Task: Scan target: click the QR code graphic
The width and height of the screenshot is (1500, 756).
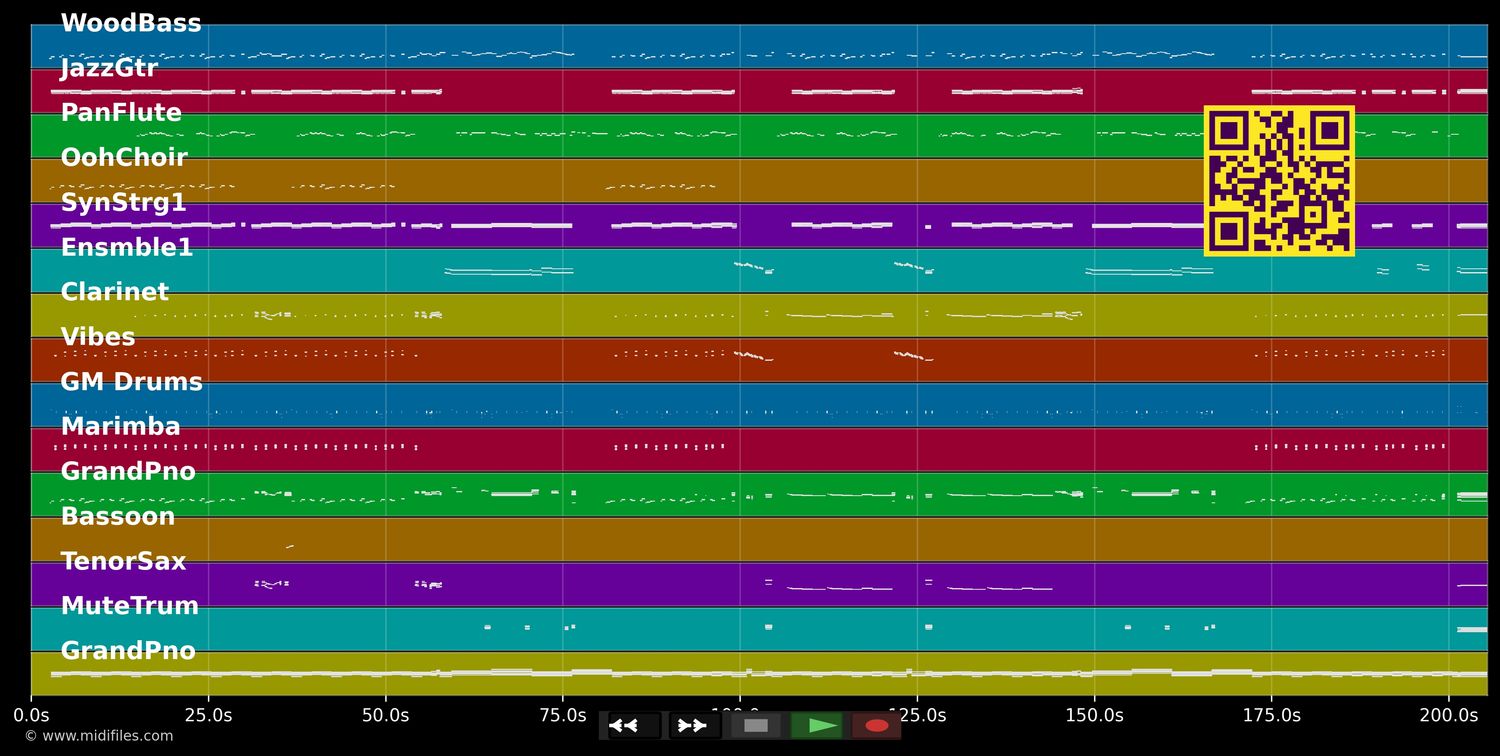Action: coord(1279,181)
